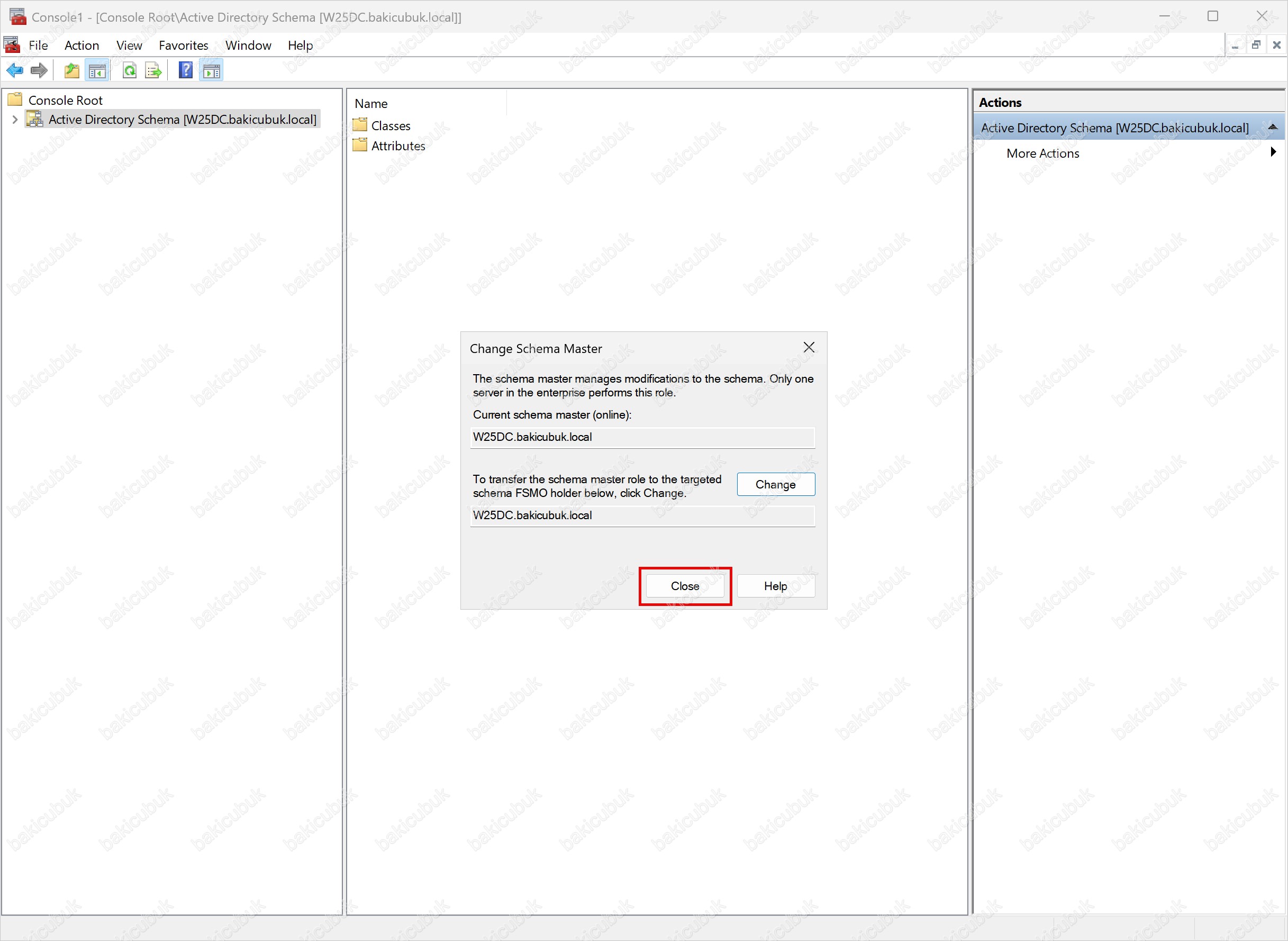The image size is (1288, 941).
Task: Click the Refresh toolbar icon
Action: pyautogui.click(x=130, y=70)
